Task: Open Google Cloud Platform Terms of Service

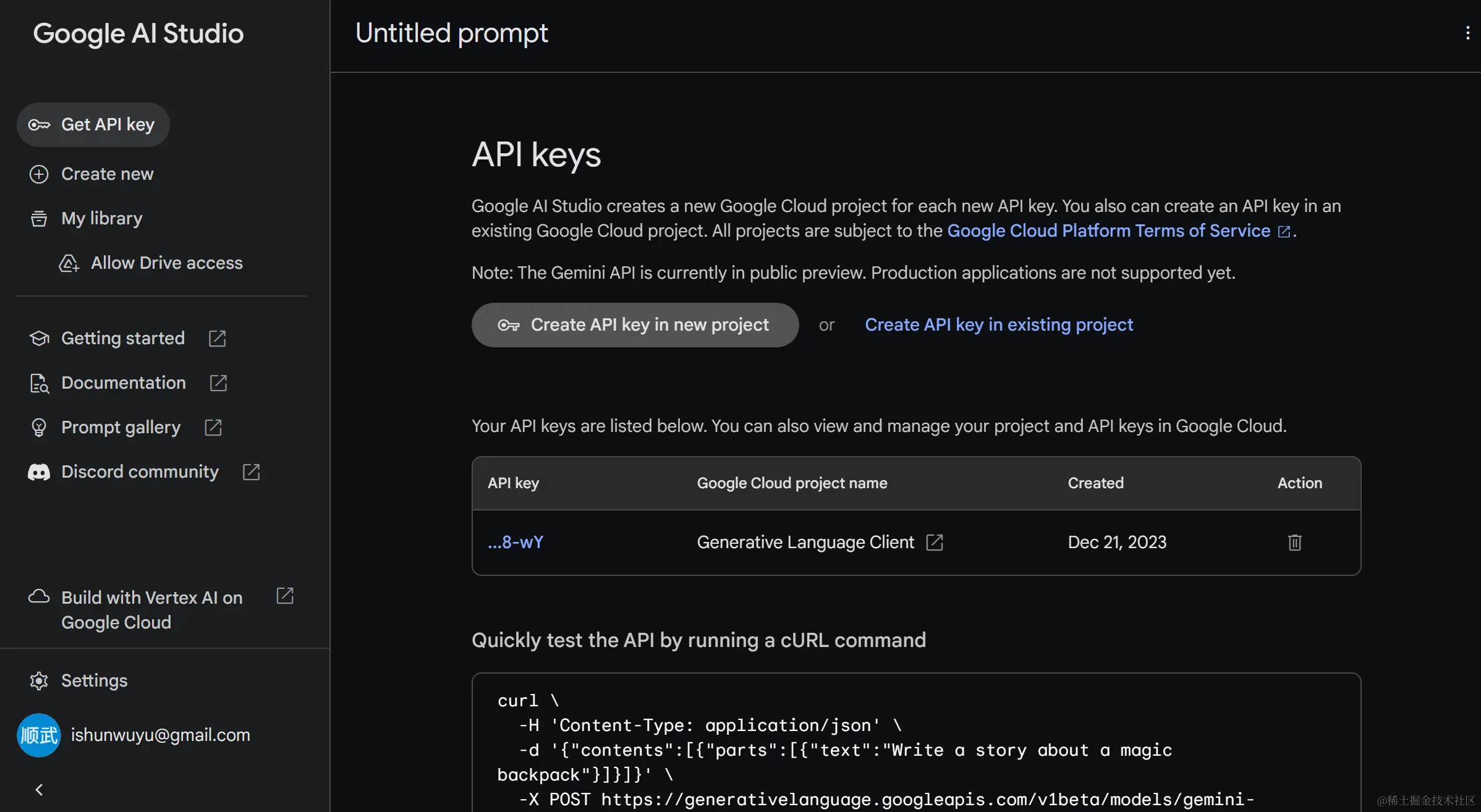Action: pyautogui.click(x=1108, y=231)
